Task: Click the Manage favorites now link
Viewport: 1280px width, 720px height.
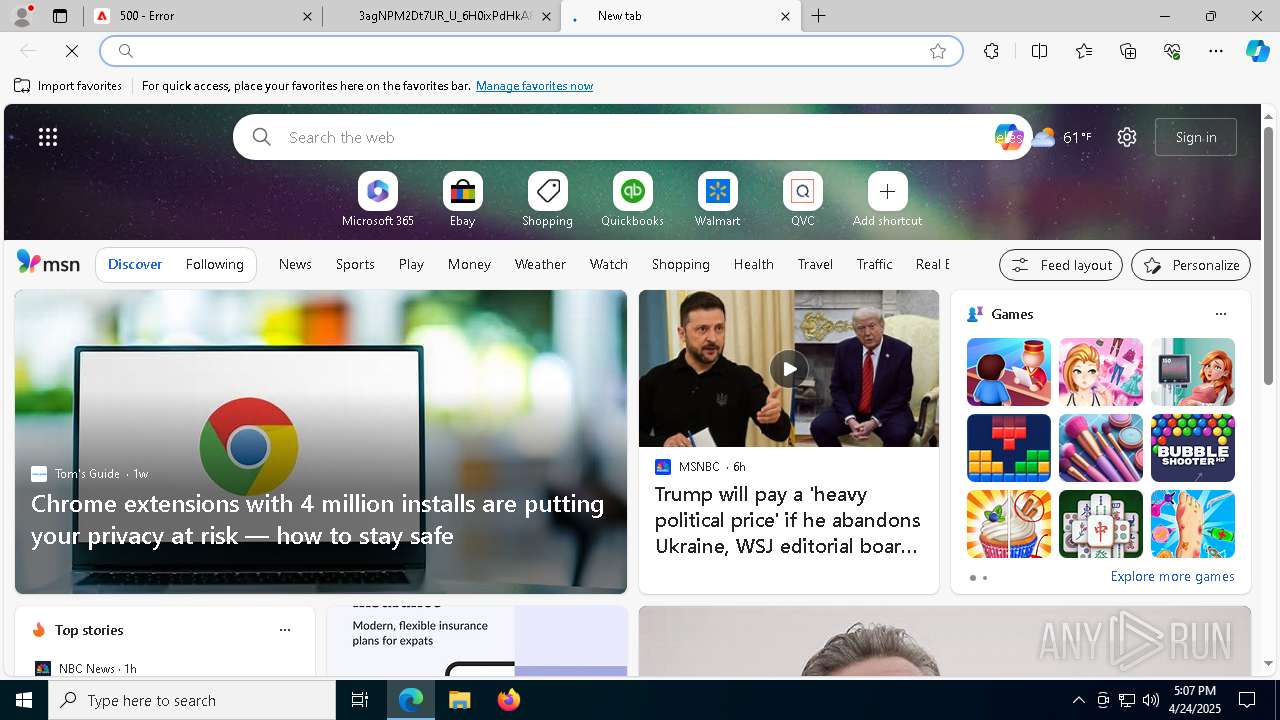Action: click(x=534, y=86)
